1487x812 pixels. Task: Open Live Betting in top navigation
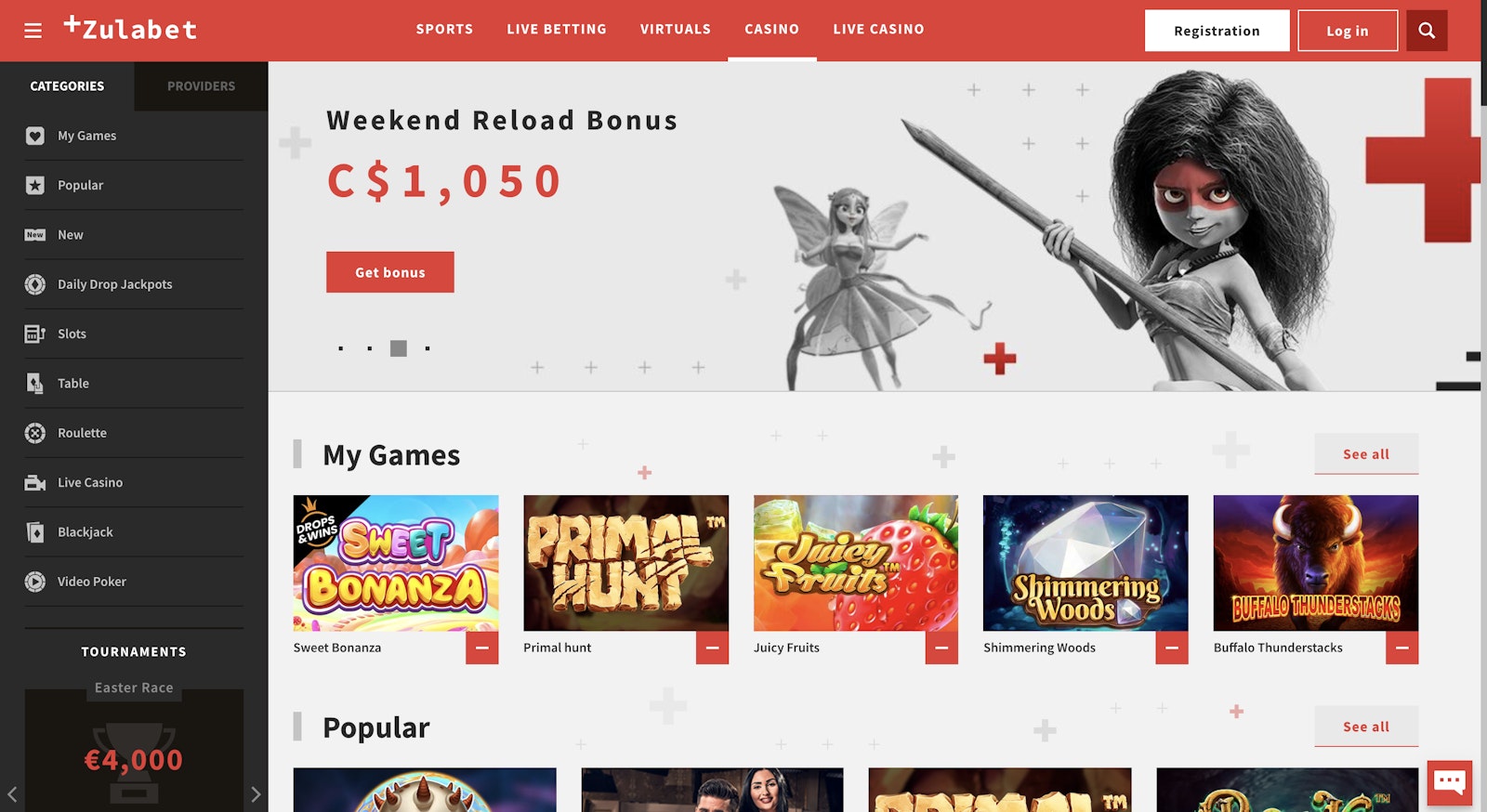pos(557,30)
